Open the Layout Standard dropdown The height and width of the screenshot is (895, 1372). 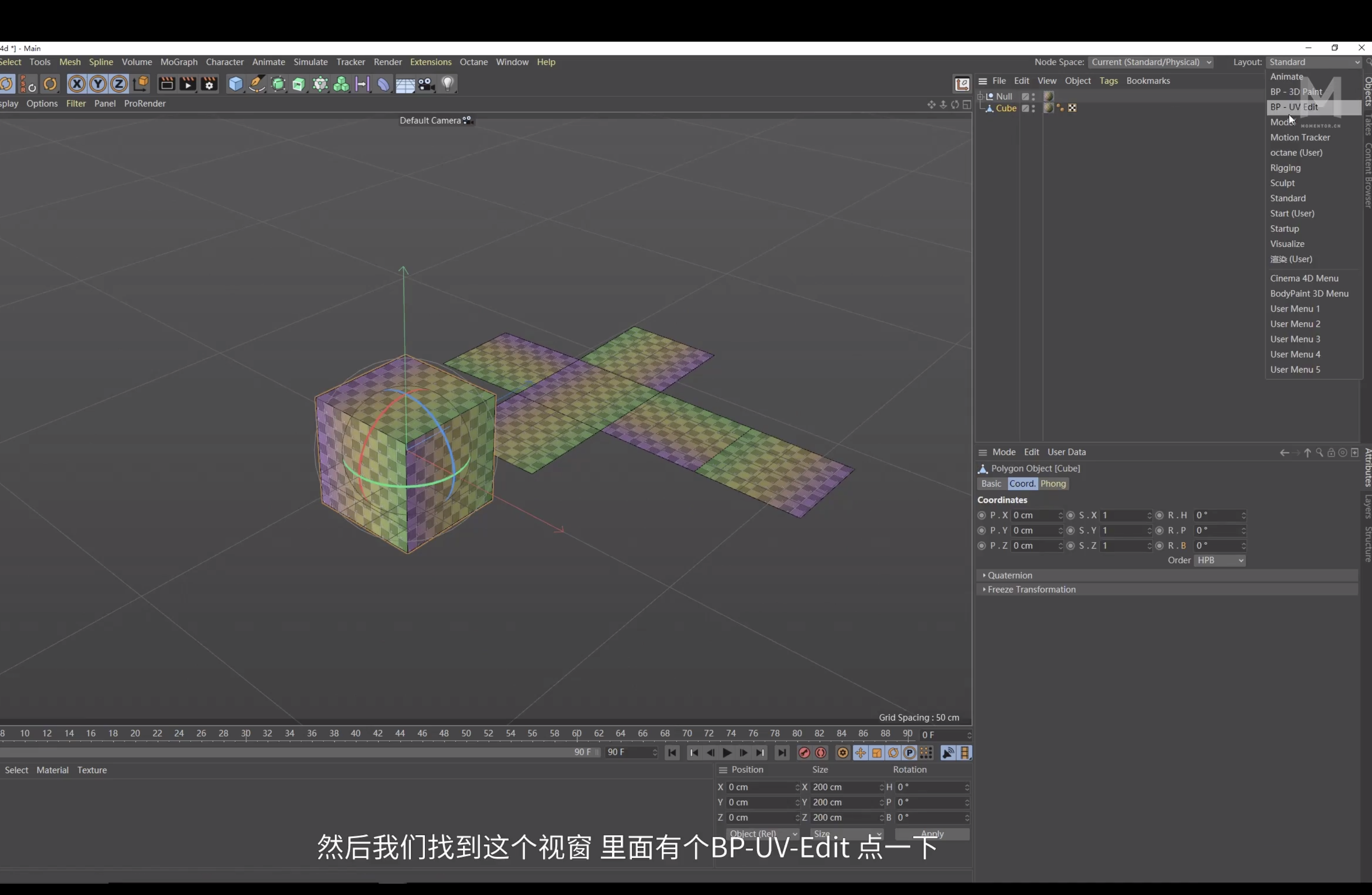coord(1314,62)
